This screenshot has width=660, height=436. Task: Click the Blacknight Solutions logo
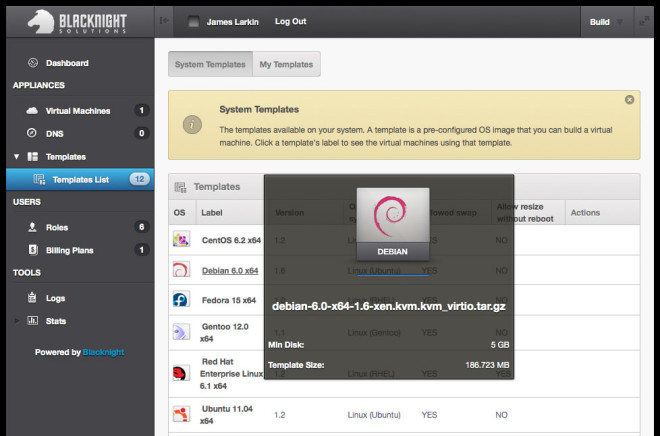tap(77, 21)
